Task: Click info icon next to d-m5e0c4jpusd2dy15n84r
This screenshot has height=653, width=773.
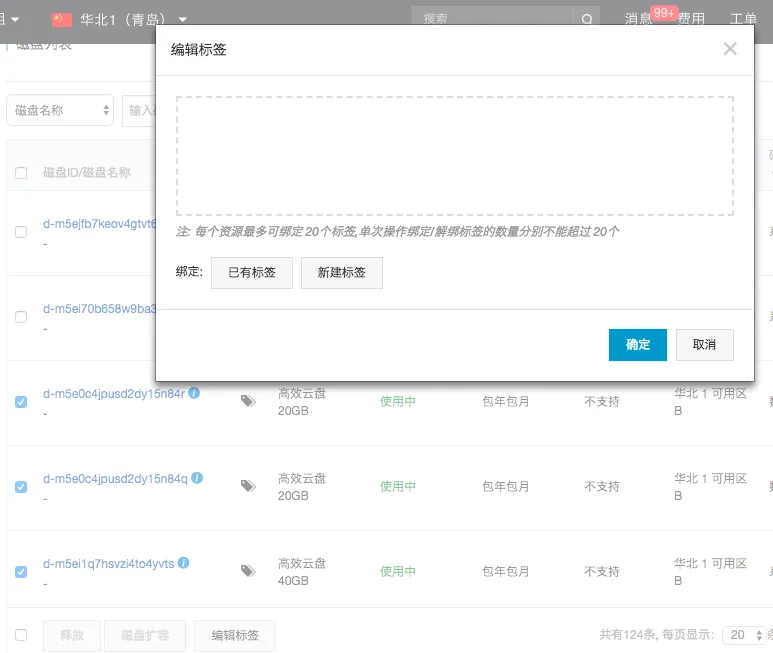Action: pos(194,393)
